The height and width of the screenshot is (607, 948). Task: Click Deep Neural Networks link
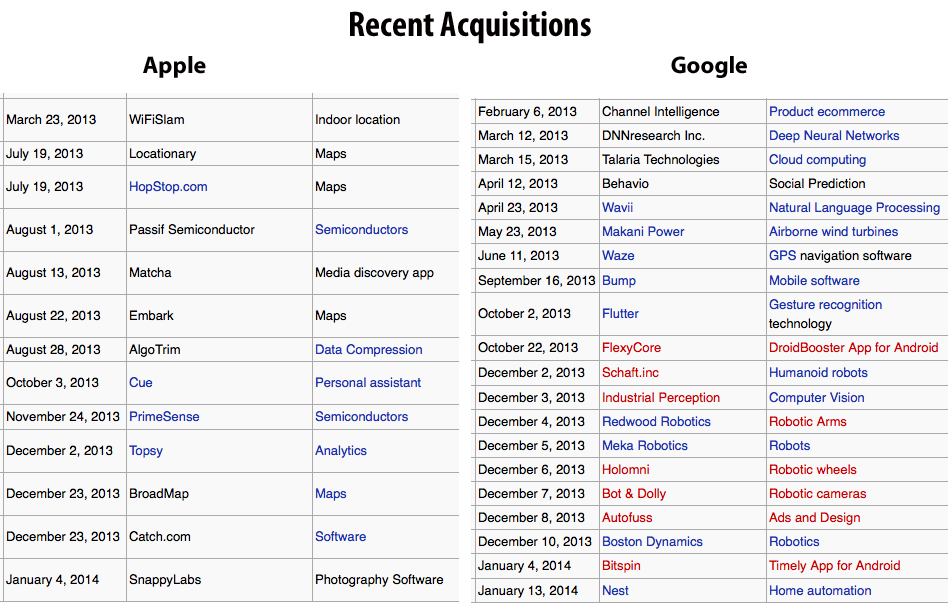pyautogui.click(x=834, y=136)
